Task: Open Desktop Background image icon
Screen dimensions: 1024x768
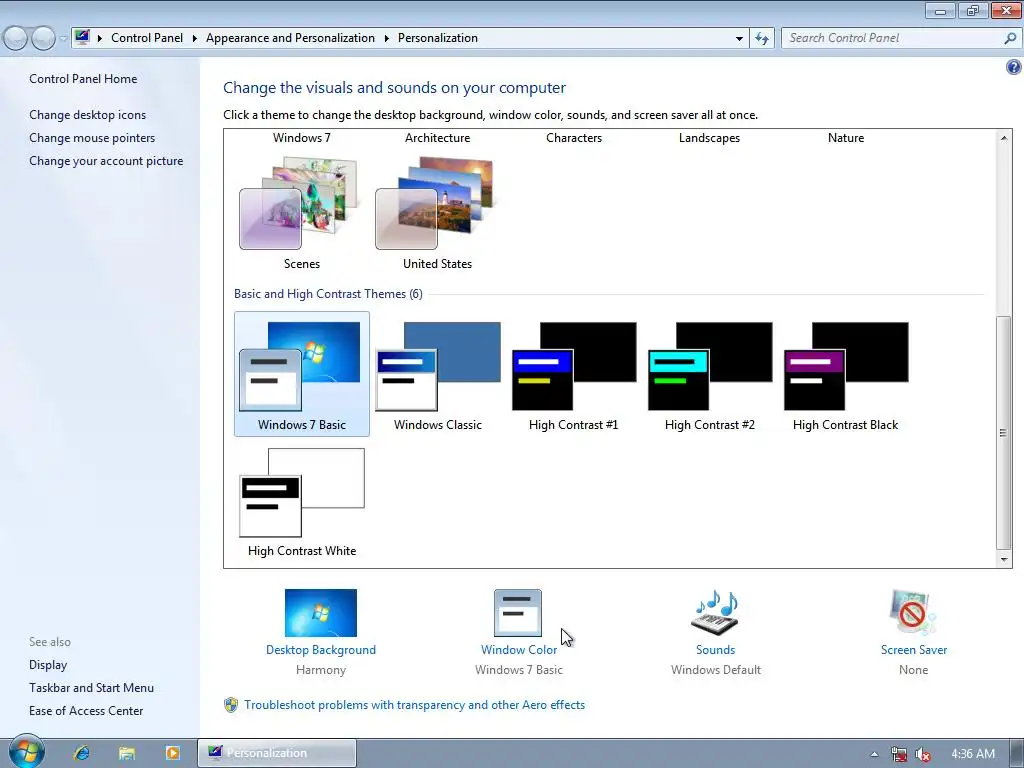Action: pyautogui.click(x=321, y=613)
